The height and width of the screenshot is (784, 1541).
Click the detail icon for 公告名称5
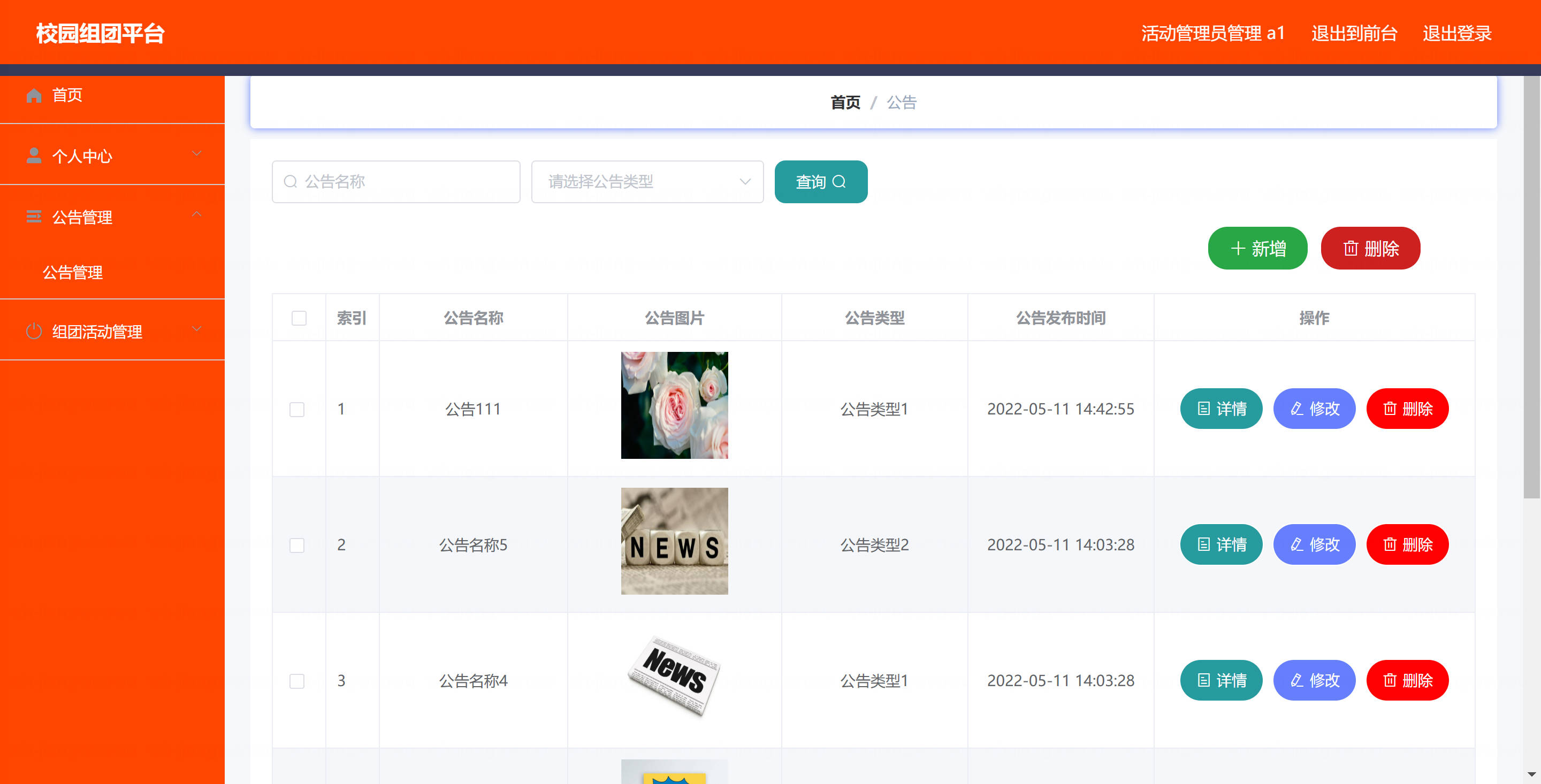click(1203, 545)
